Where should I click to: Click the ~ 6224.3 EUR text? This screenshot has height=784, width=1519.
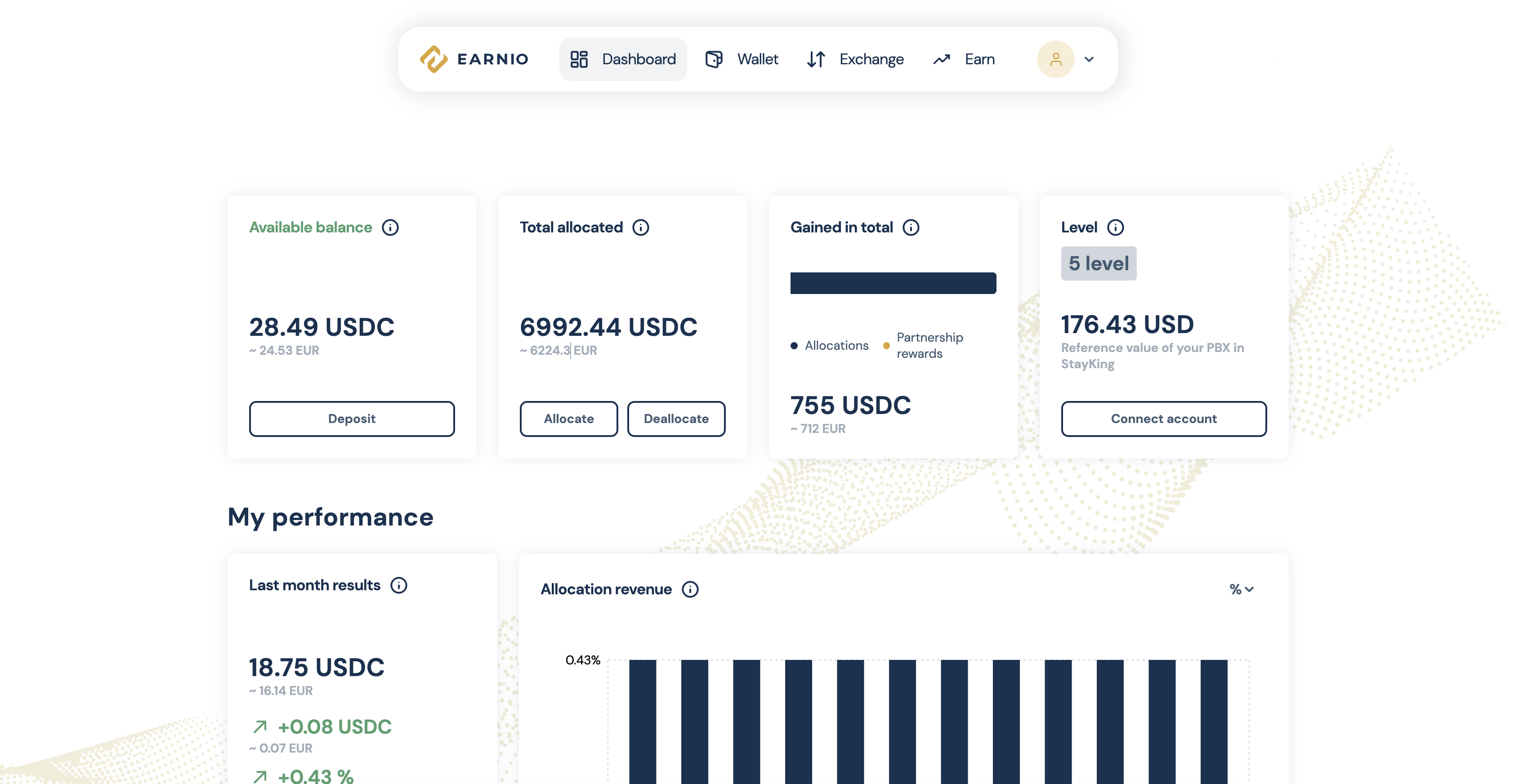click(558, 351)
